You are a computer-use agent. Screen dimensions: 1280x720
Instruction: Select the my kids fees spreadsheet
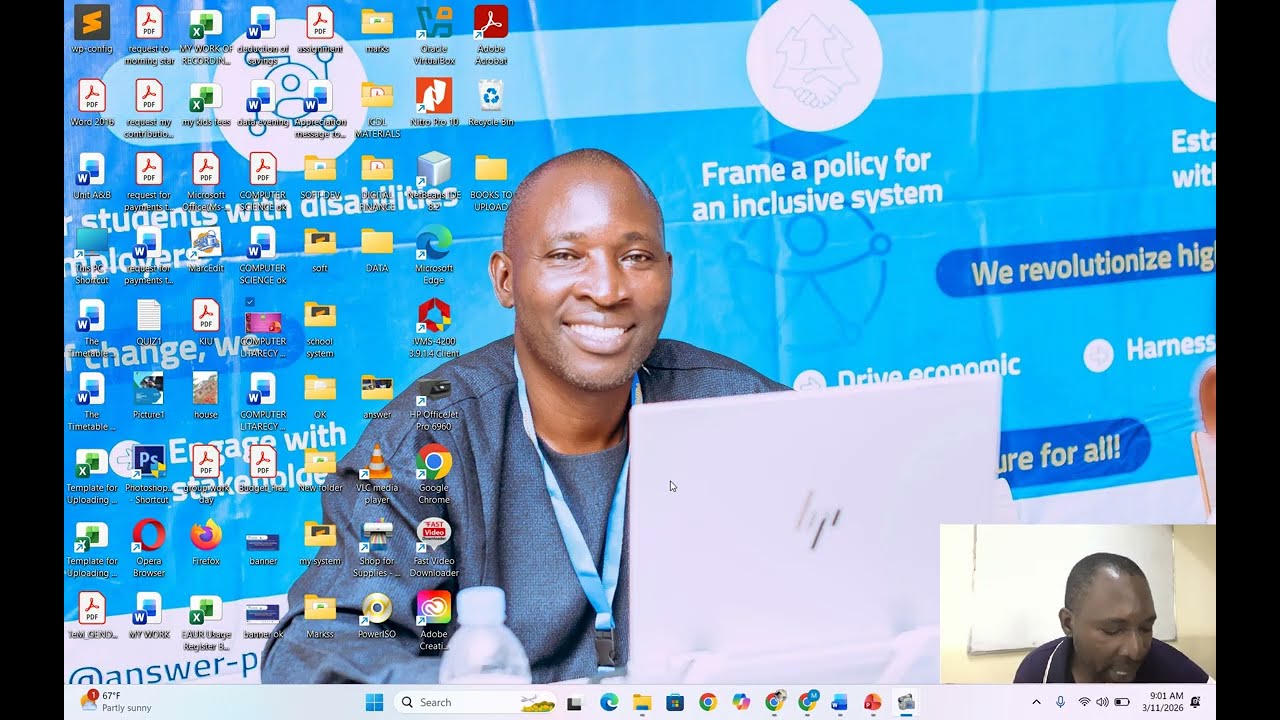206,103
